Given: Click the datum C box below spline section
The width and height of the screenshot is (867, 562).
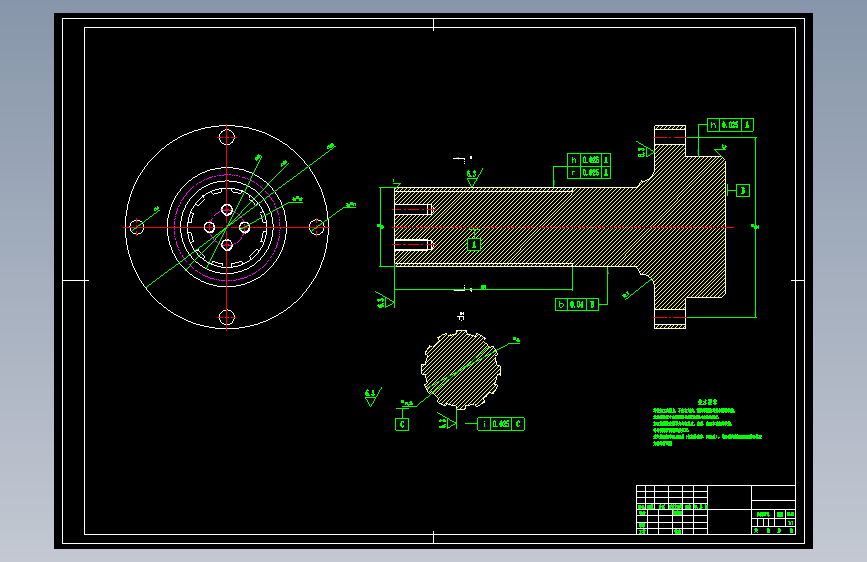Looking at the screenshot, I should 402,424.
